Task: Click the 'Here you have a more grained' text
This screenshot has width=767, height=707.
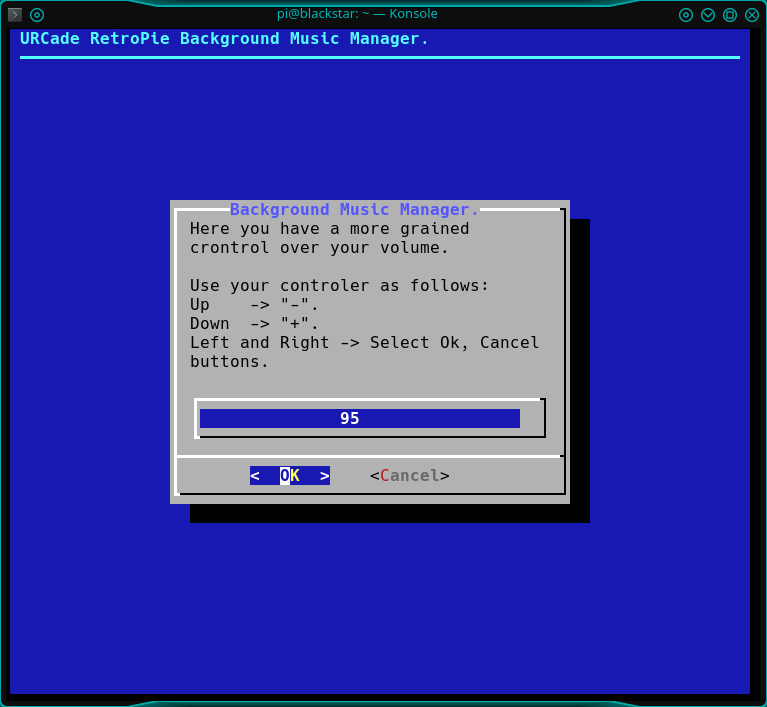Action: 330,229
